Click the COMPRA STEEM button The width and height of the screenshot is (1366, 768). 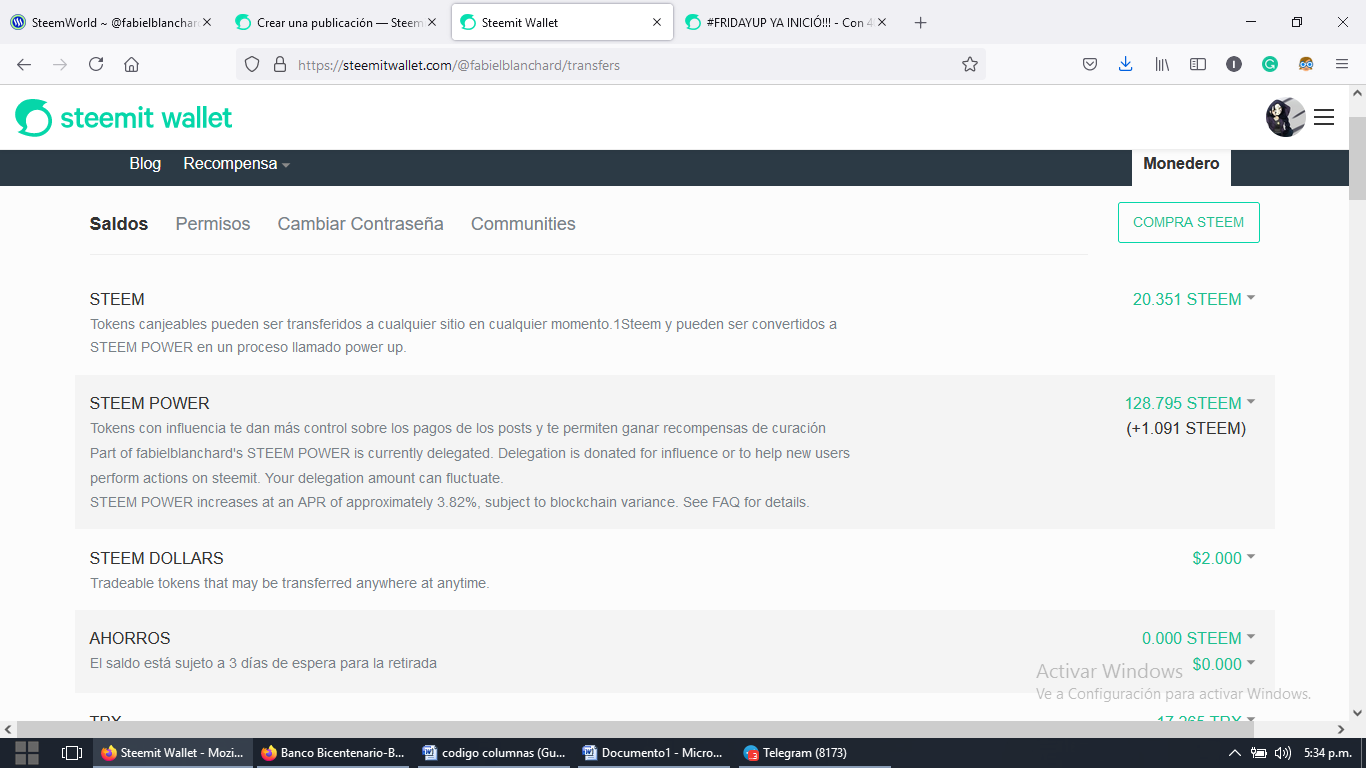(x=1189, y=223)
